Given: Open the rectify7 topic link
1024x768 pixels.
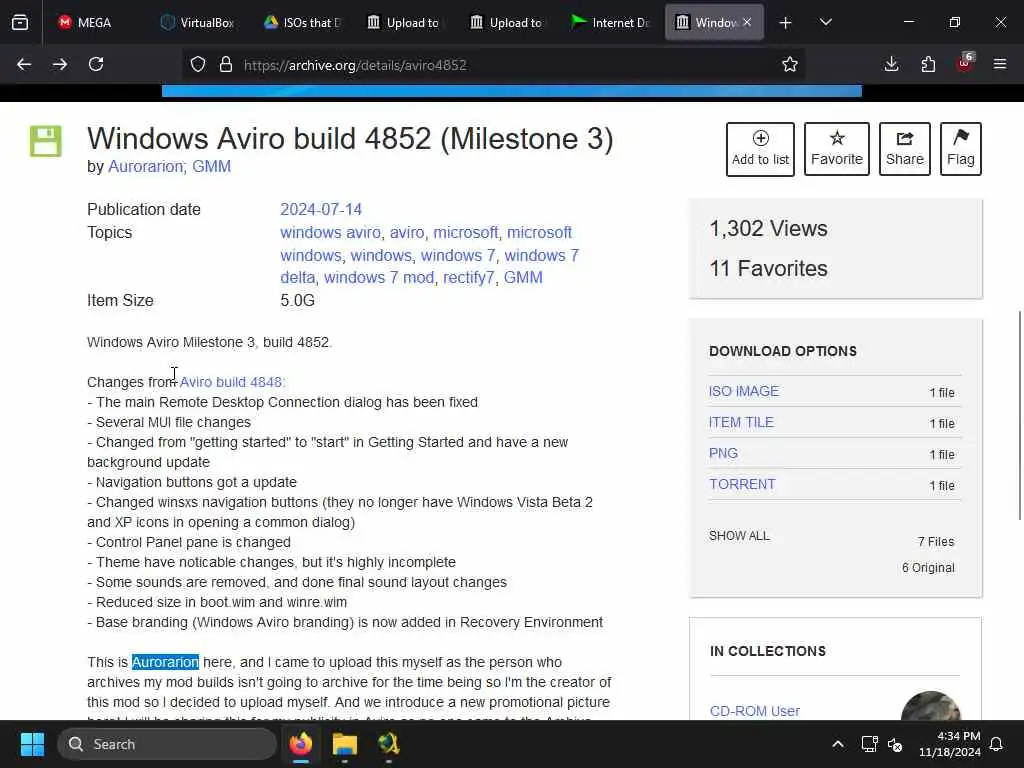Looking at the screenshot, I should [468, 278].
